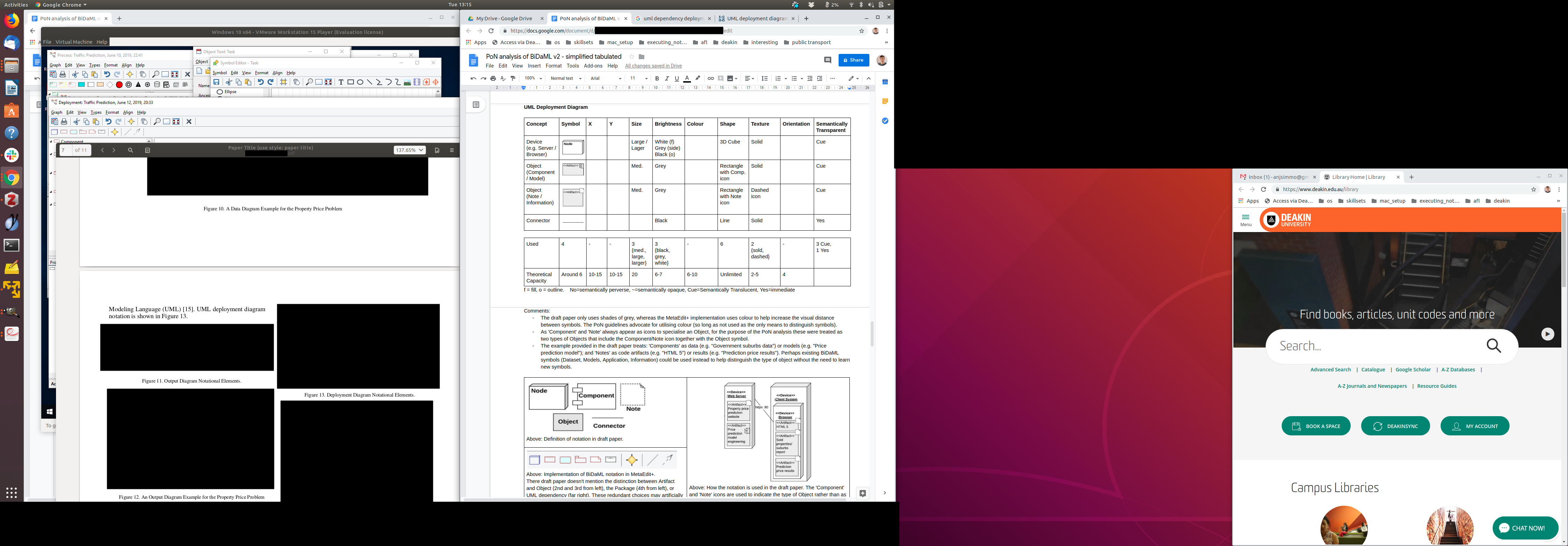Click the text color swatch button
Screen dimensions: 1568x546
[687, 78]
